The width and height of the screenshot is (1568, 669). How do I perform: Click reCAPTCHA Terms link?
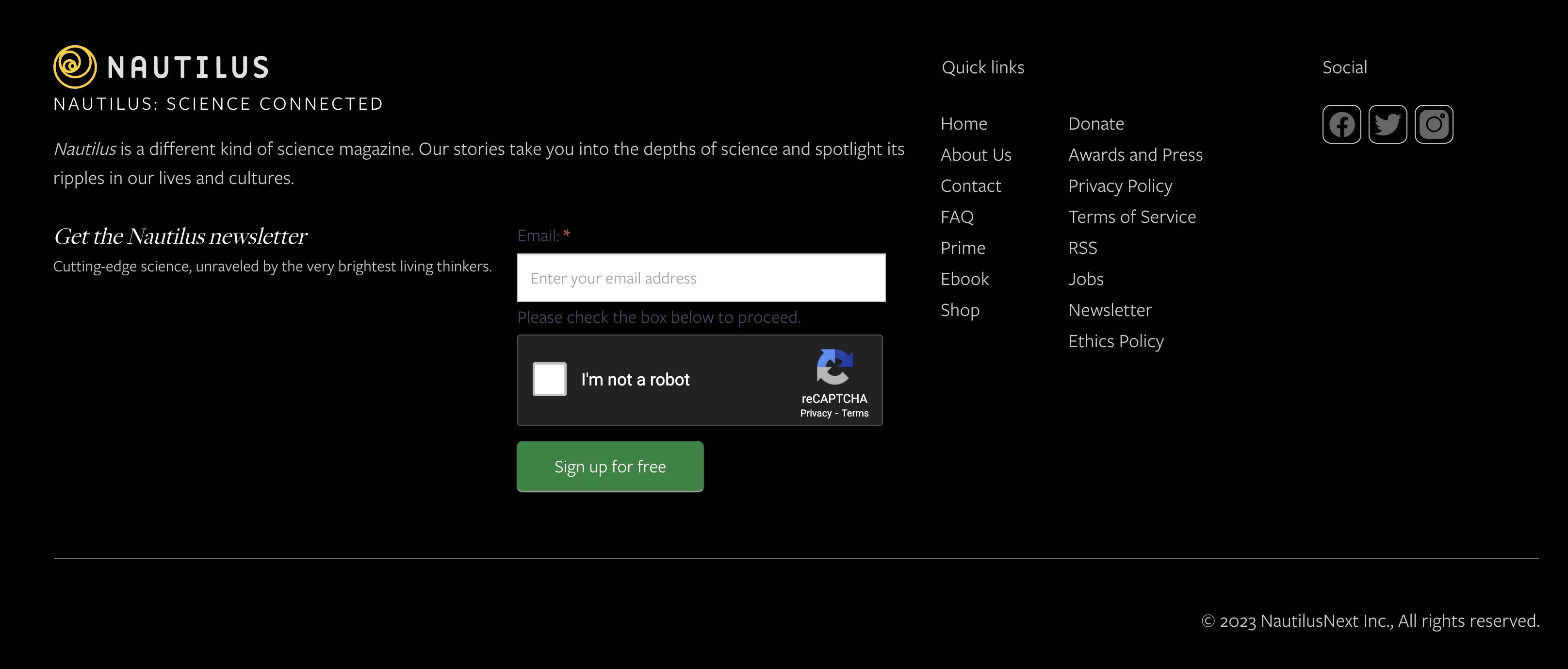coord(855,413)
